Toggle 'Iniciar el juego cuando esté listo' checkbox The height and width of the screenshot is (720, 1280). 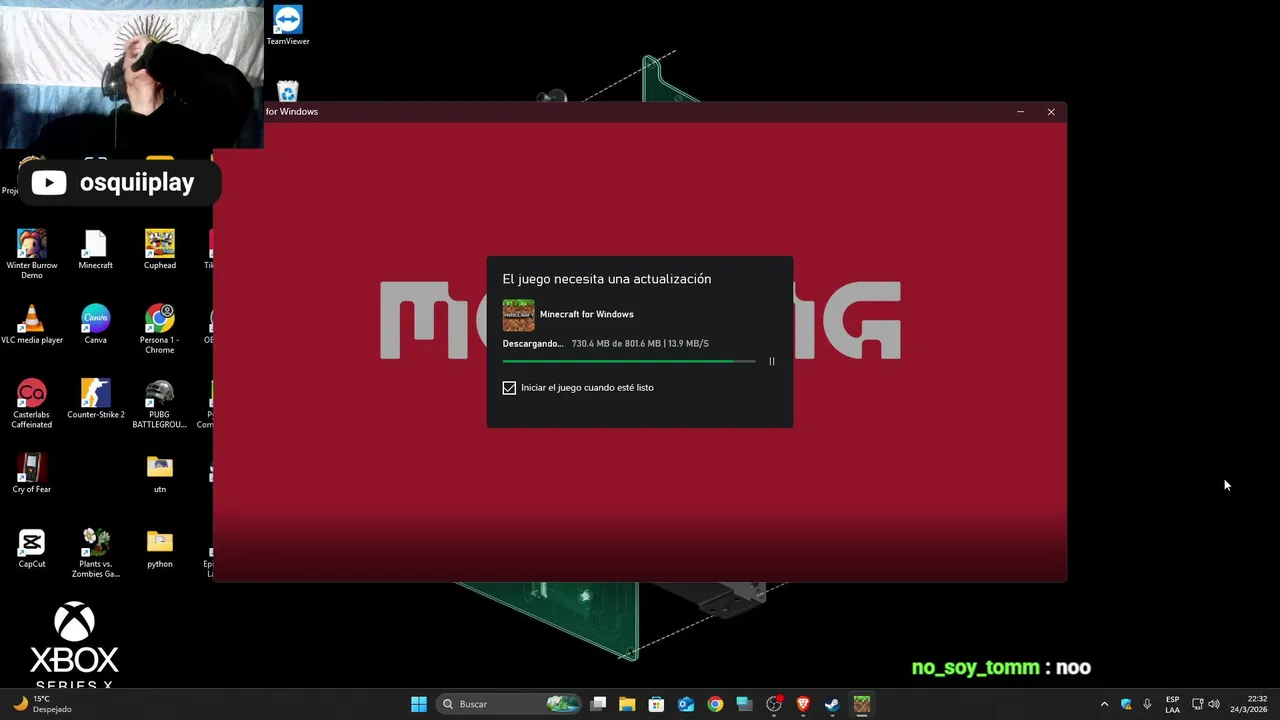(x=509, y=388)
